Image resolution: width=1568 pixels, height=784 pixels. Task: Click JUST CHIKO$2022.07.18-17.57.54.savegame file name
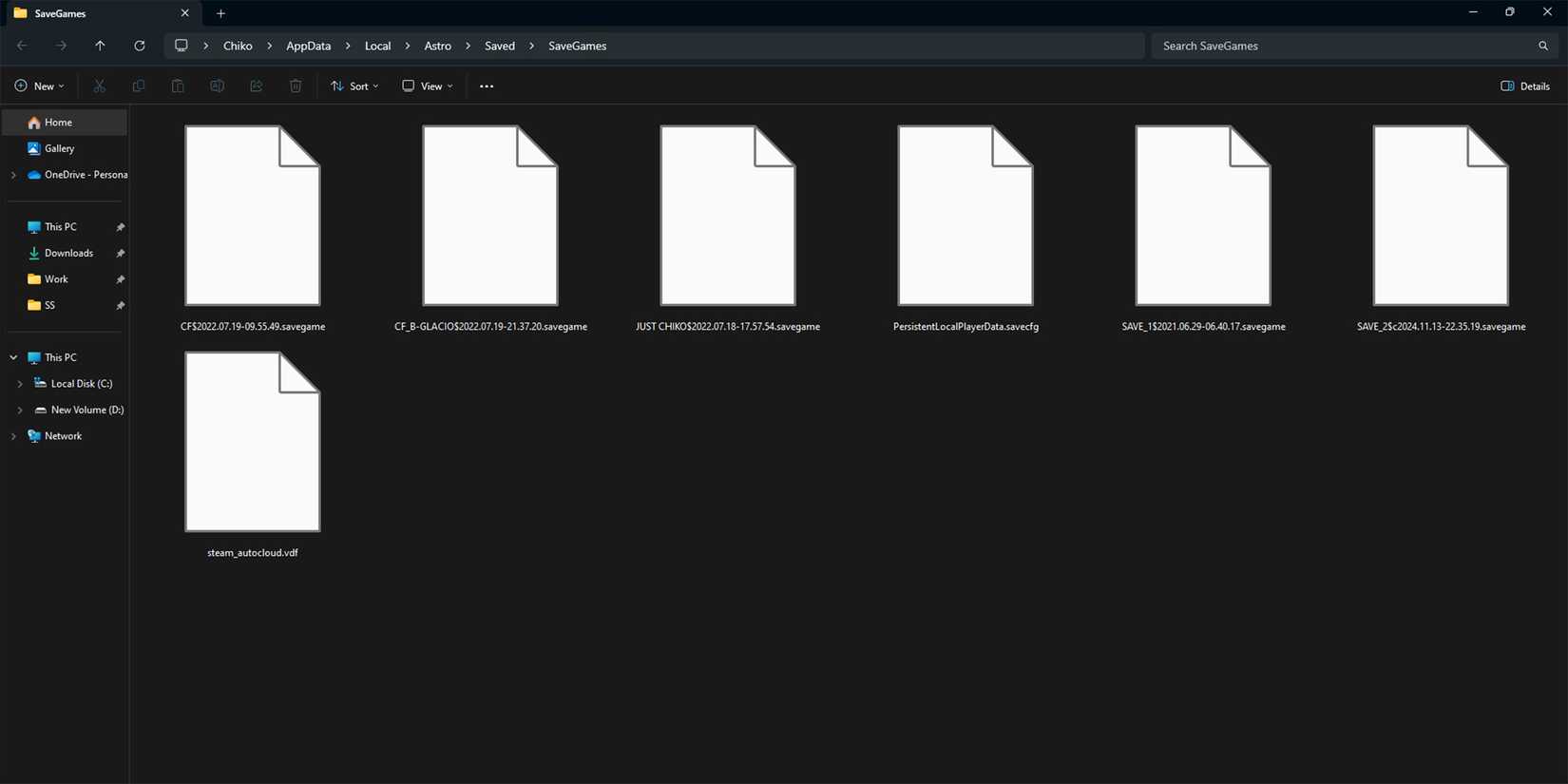pos(728,327)
